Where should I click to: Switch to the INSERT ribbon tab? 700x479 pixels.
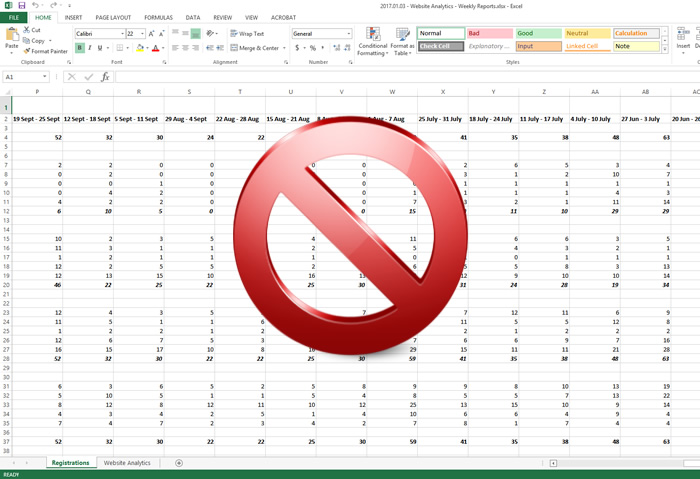pos(73,17)
